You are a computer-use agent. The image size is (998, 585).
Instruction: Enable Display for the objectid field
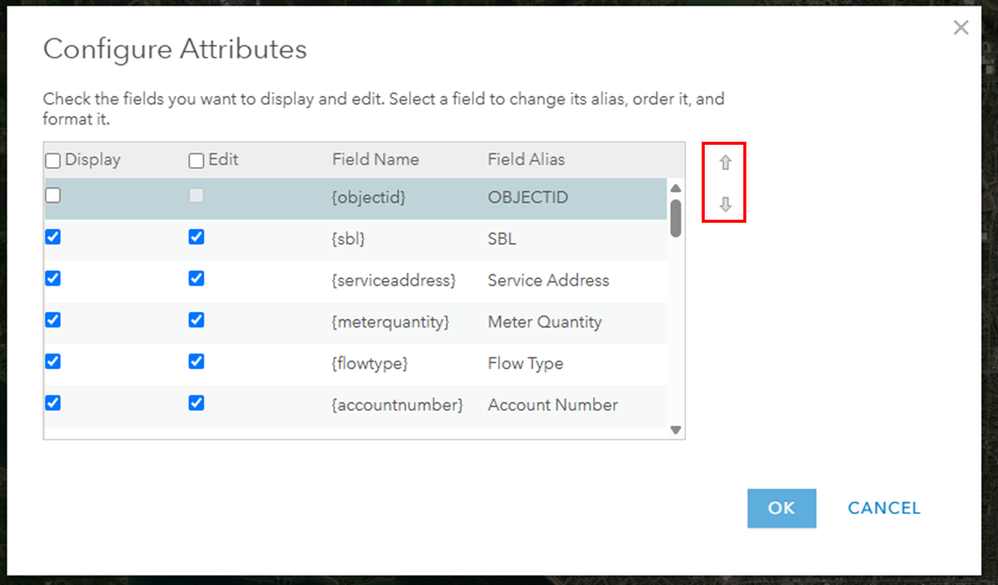coord(53,196)
